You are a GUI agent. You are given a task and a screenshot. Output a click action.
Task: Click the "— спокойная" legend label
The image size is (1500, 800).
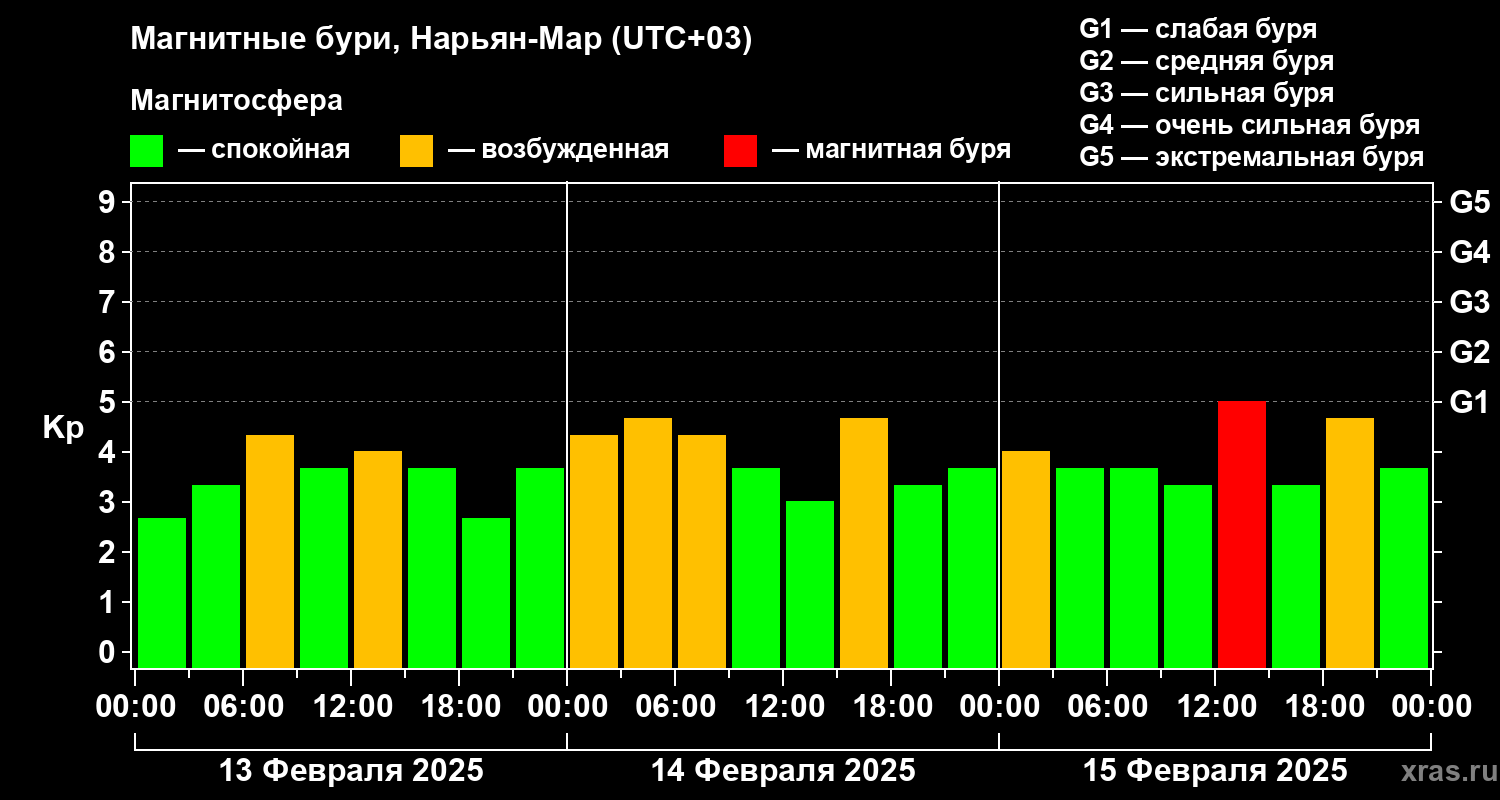coord(264,151)
